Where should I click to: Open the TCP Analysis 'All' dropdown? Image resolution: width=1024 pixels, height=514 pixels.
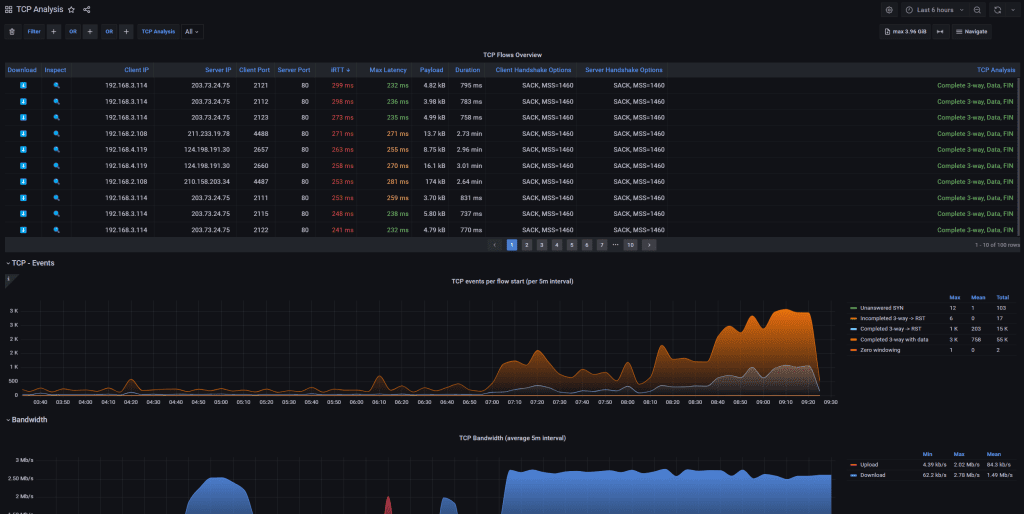(x=192, y=31)
